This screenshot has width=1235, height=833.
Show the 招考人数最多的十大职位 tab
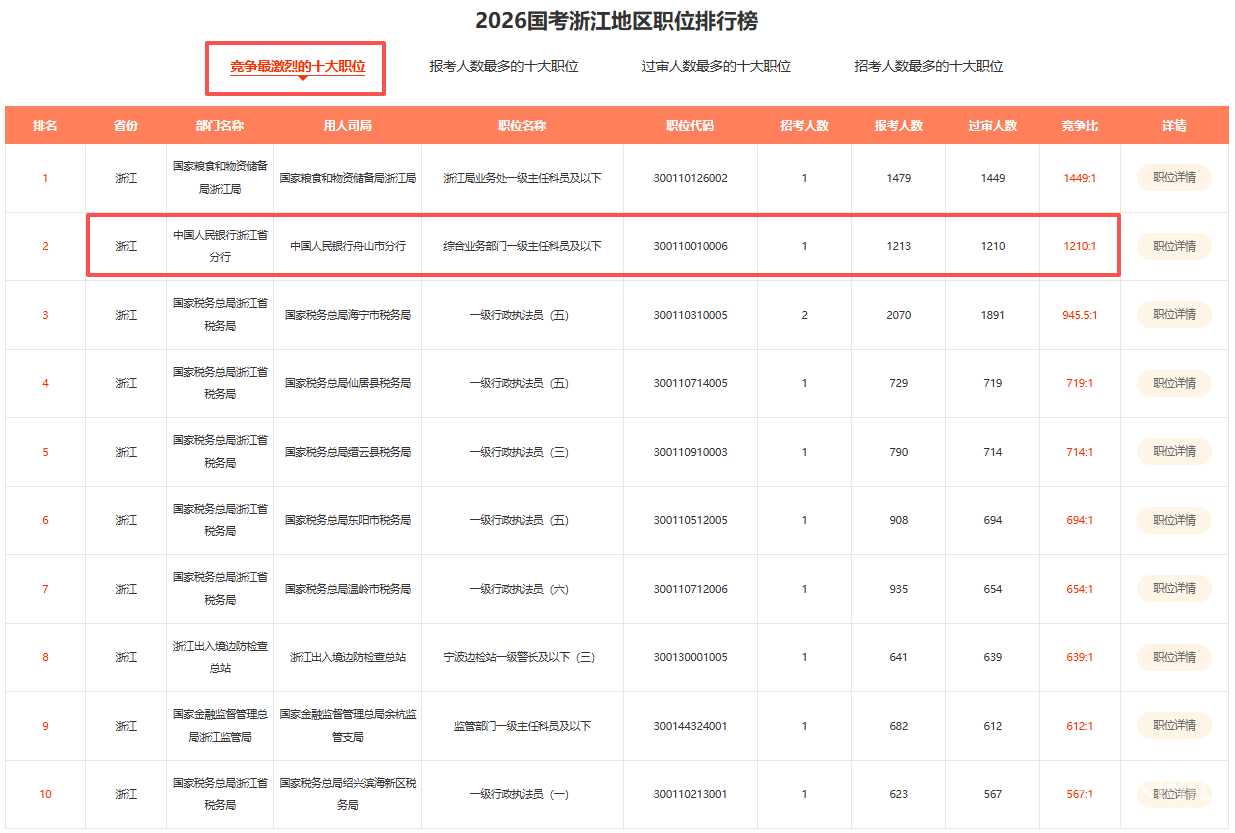[928, 67]
